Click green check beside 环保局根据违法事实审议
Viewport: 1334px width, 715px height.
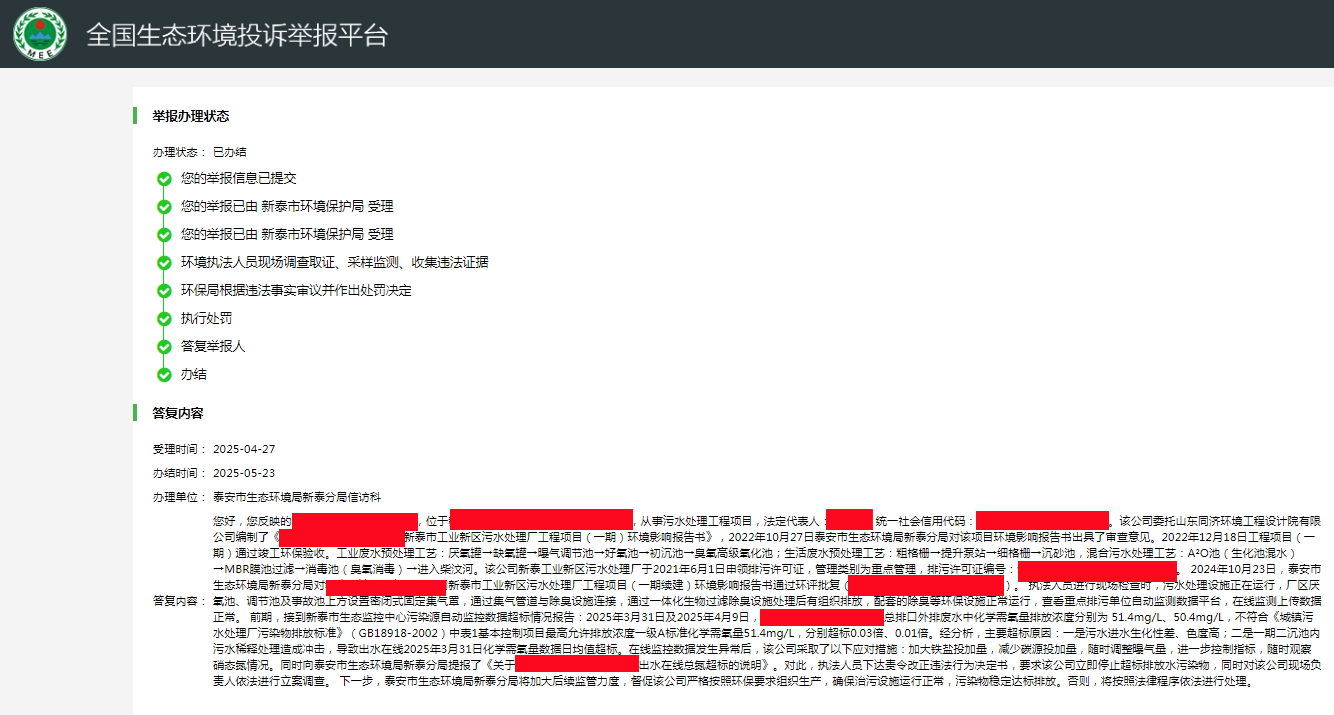164,291
